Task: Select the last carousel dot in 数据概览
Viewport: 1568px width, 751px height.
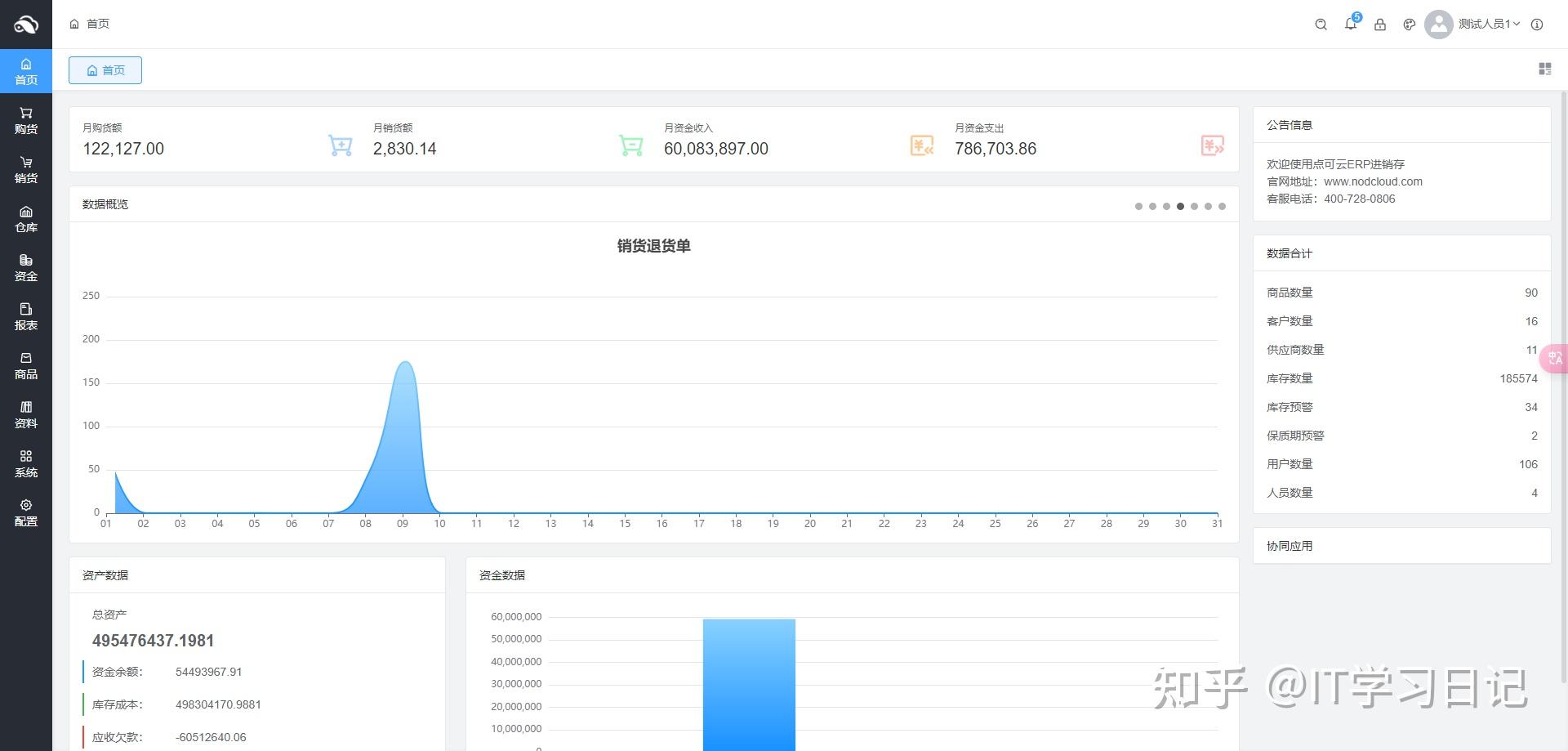Action: (1222, 206)
